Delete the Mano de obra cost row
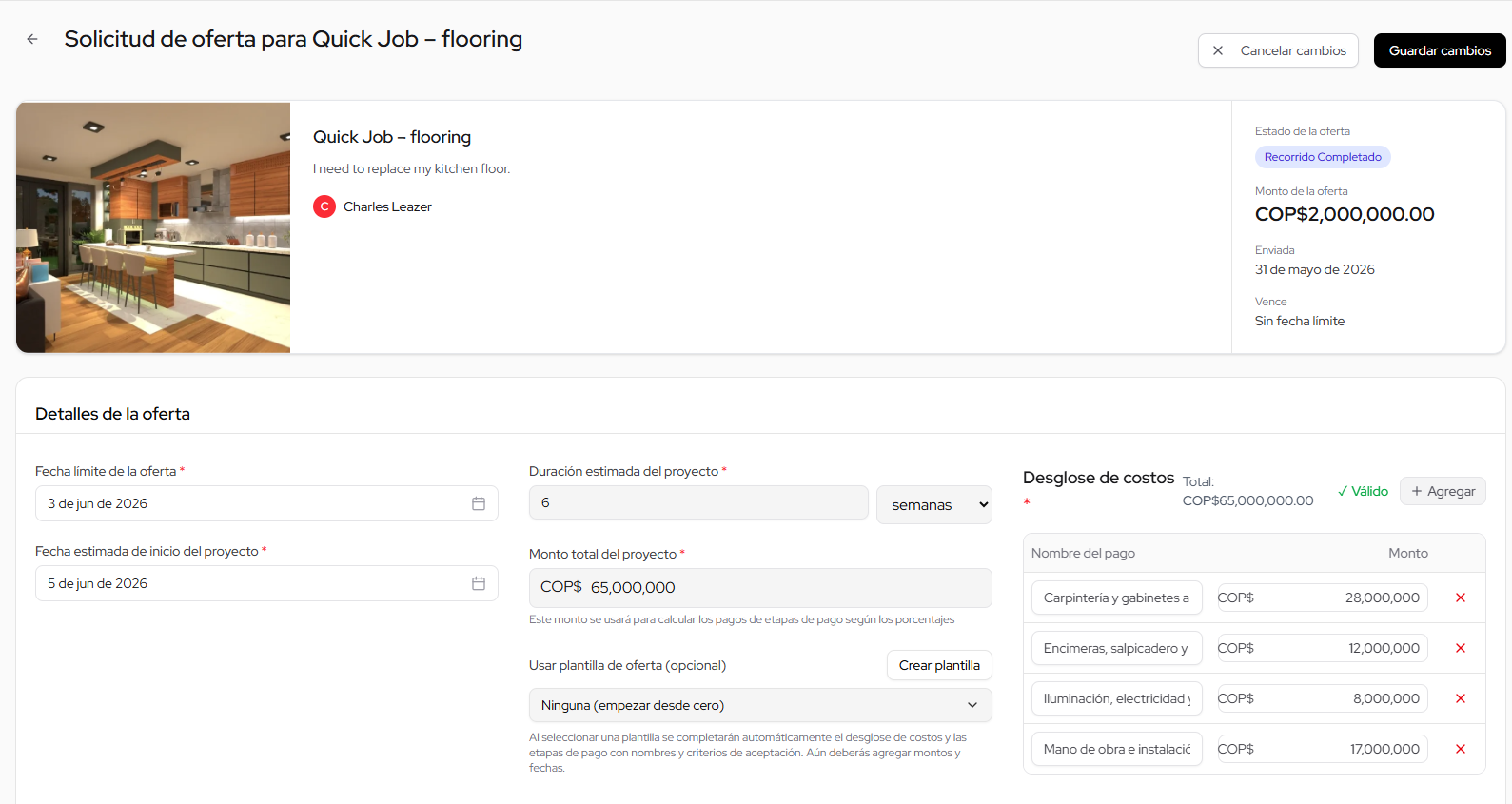Screen dimensions: 1512x804 pos(1461,749)
